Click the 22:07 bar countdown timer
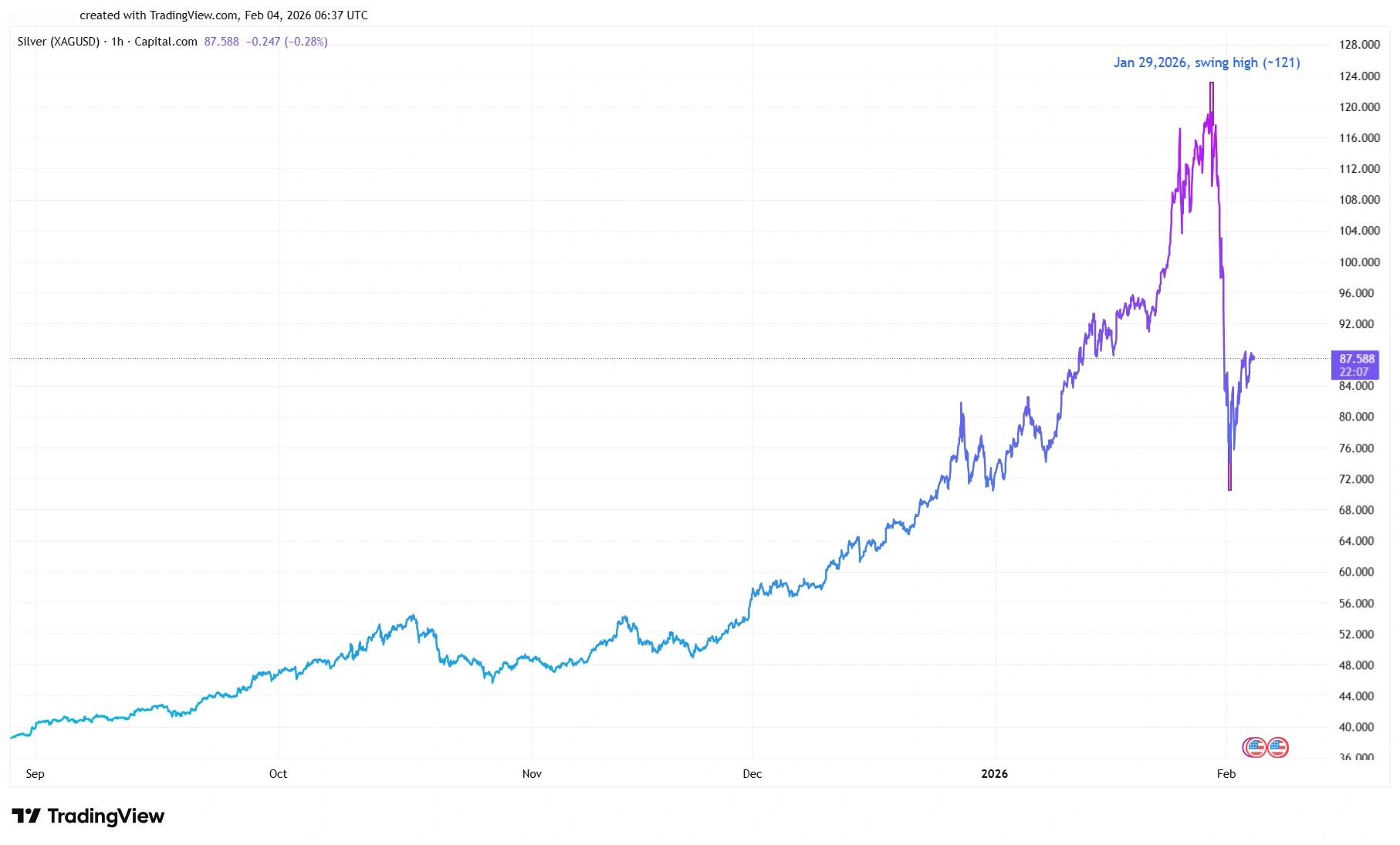The height and width of the screenshot is (845, 1400). pos(1354,372)
